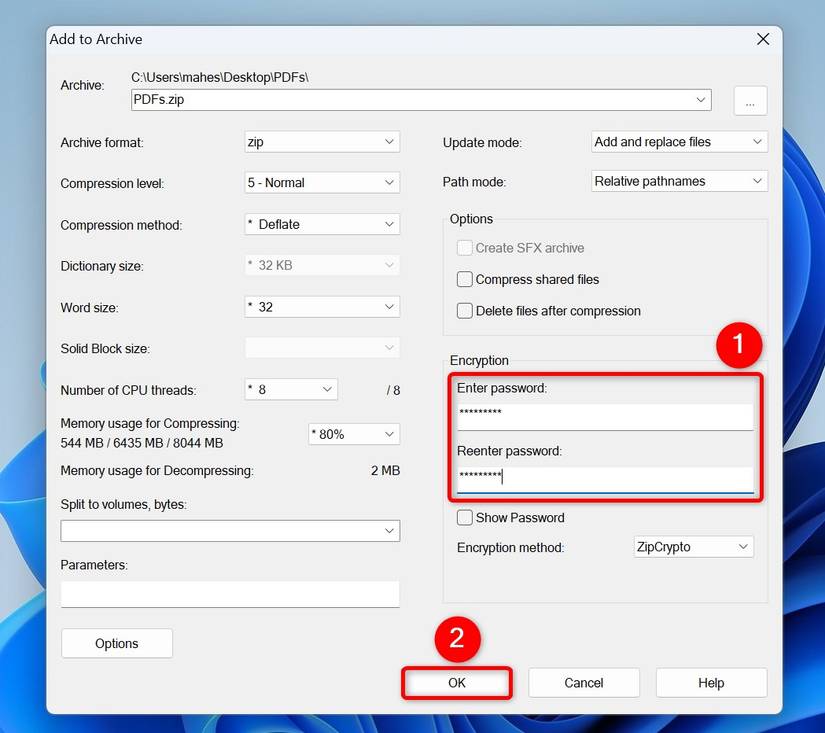The height and width of the screenshot is (733, 825).
Task: Open the Compression method dropdown
Action: [x=322, y=225]
